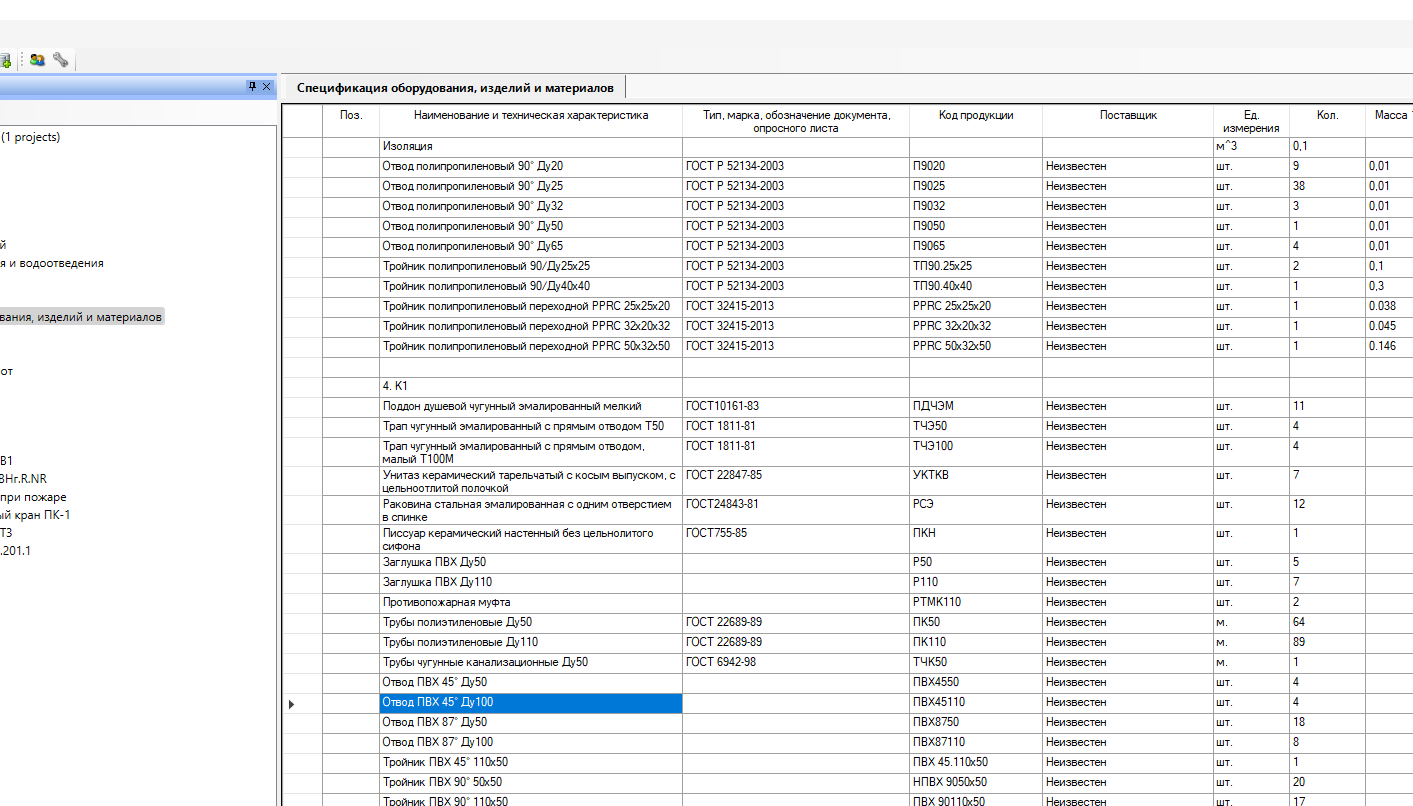The height and width of the screenshot is (806, 1413).
Task: Select the 'Противопожарная муфта' name cell
Action: coord(530,602)
